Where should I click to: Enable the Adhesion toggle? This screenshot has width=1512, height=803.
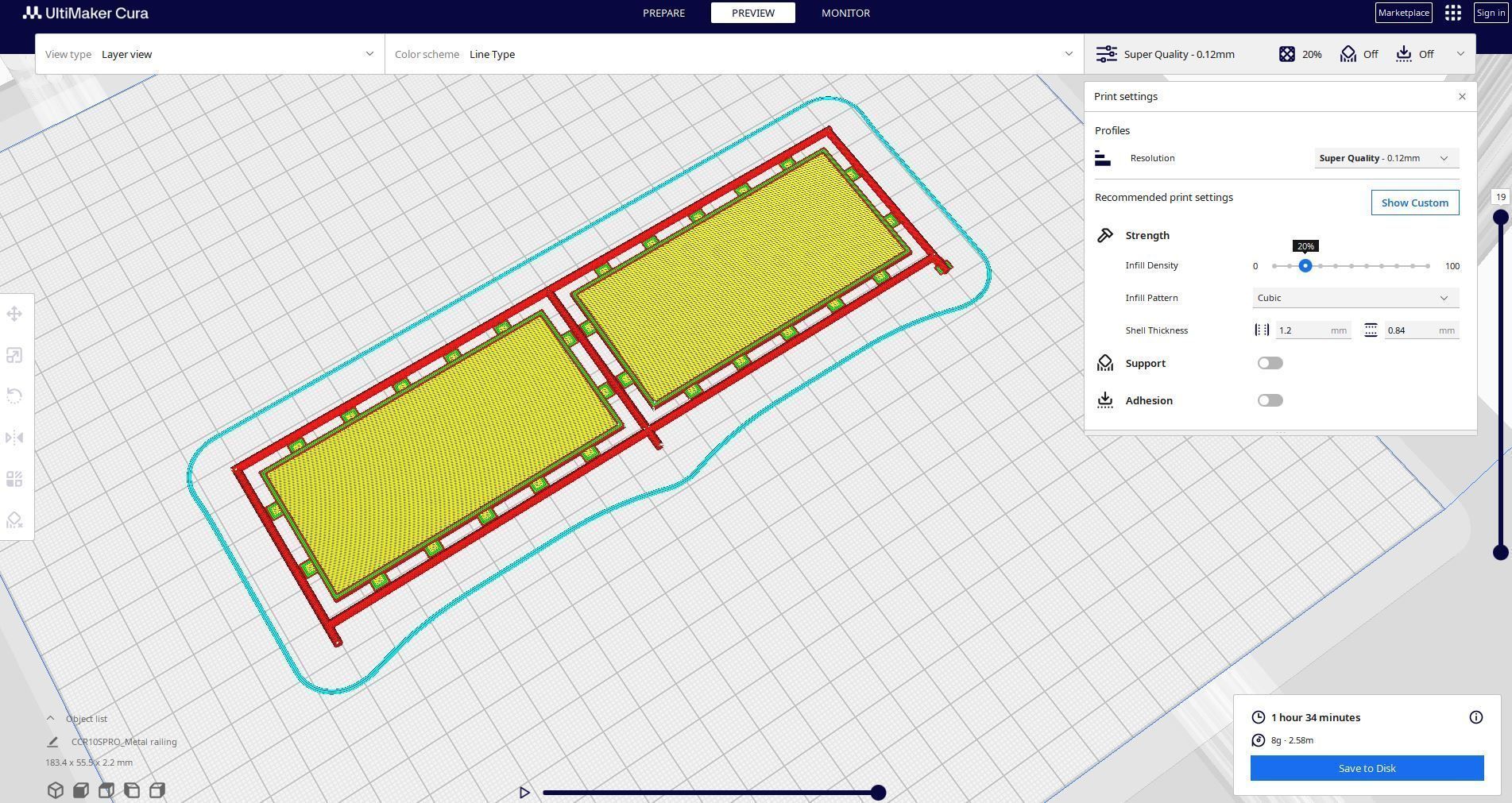point(1270,400)
